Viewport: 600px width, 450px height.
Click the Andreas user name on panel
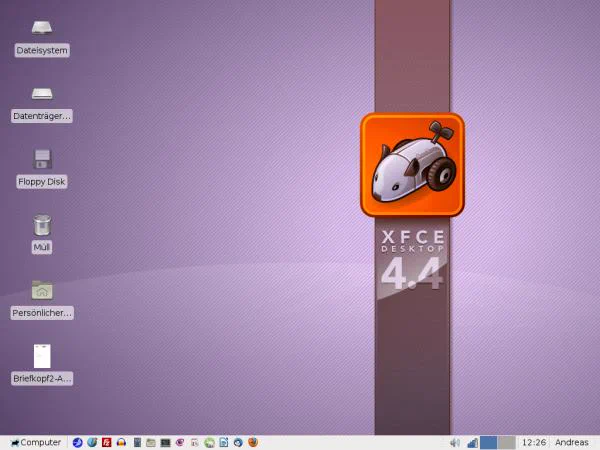[572, 442]
